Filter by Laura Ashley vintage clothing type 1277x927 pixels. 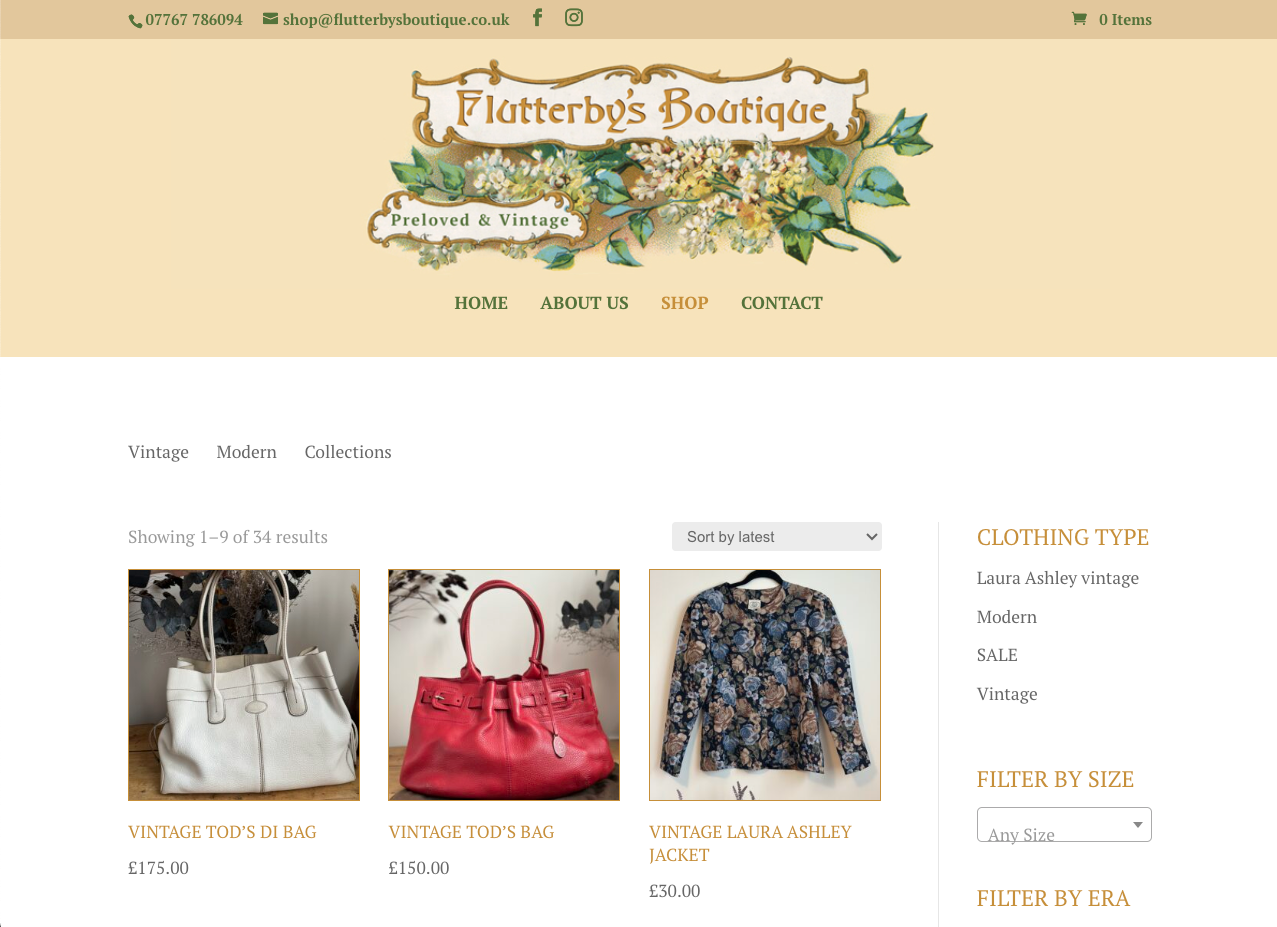1058,578
